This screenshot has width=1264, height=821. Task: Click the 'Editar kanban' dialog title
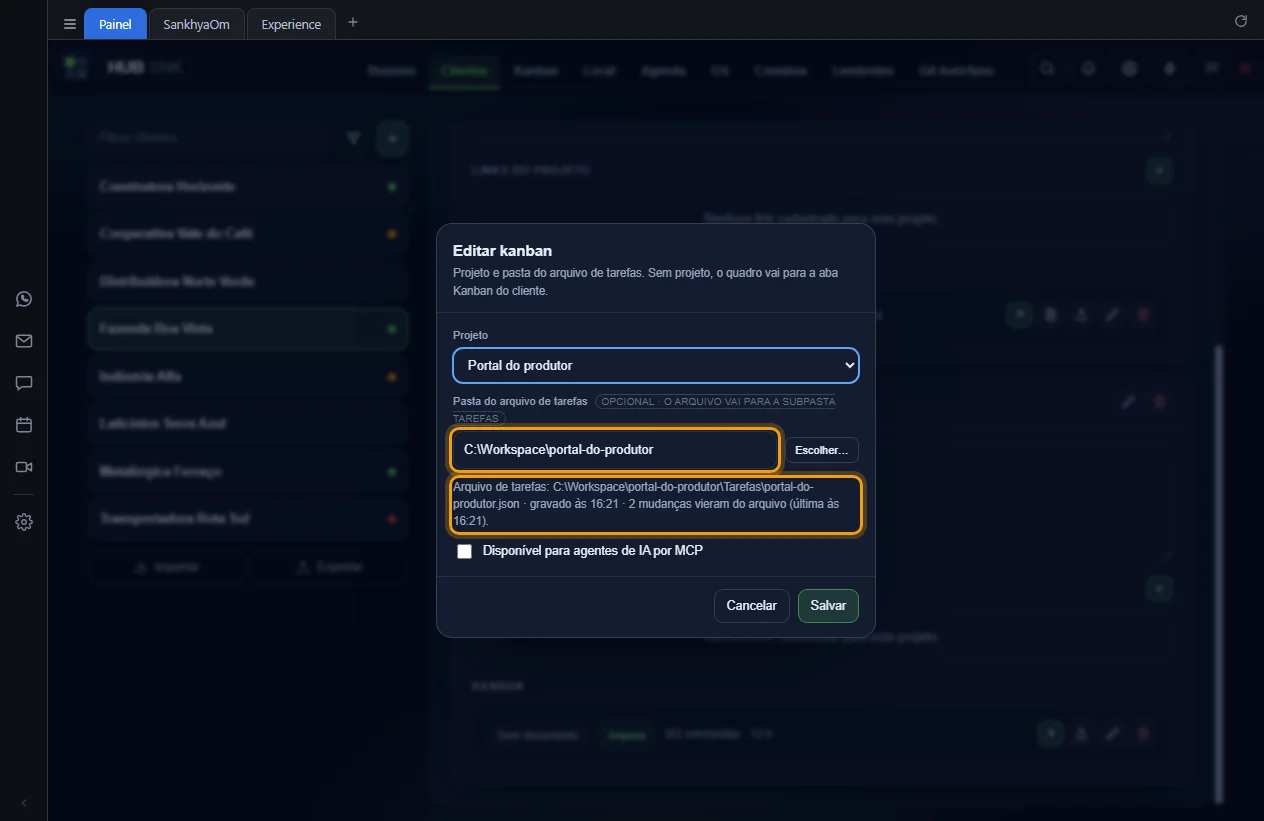pos(502,251)
